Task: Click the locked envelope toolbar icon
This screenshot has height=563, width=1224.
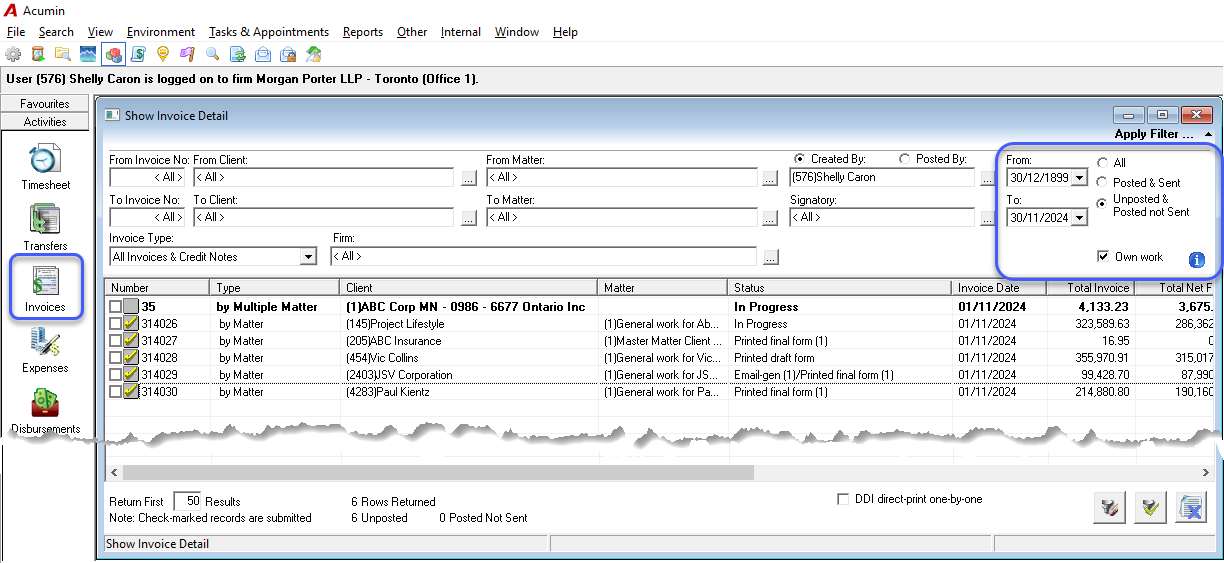Action: click(x=288, y=54)
